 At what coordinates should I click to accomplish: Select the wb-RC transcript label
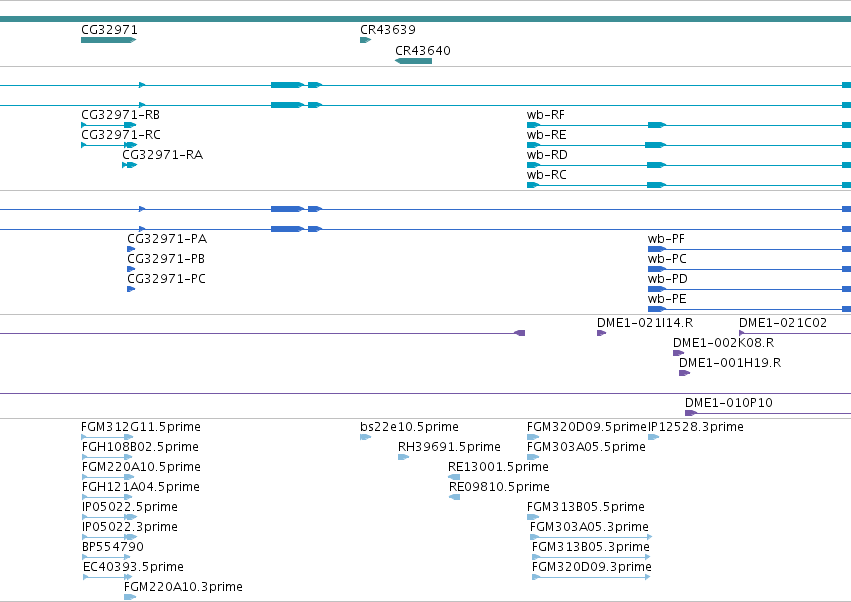tap(547, 175)
